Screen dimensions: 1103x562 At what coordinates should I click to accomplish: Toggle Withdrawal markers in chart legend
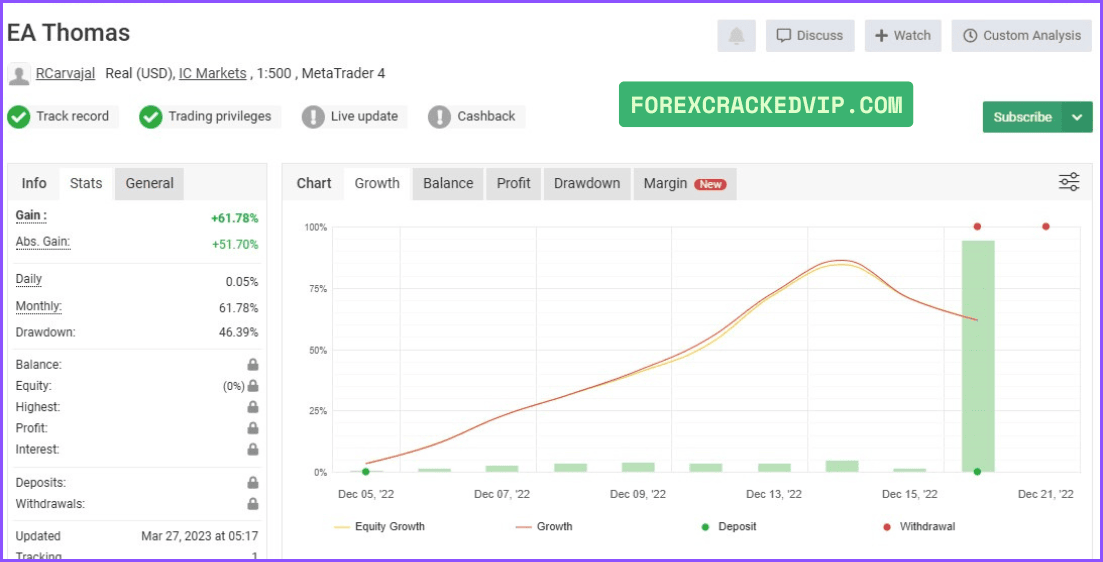pyautogui.click(x=919, y=526)
